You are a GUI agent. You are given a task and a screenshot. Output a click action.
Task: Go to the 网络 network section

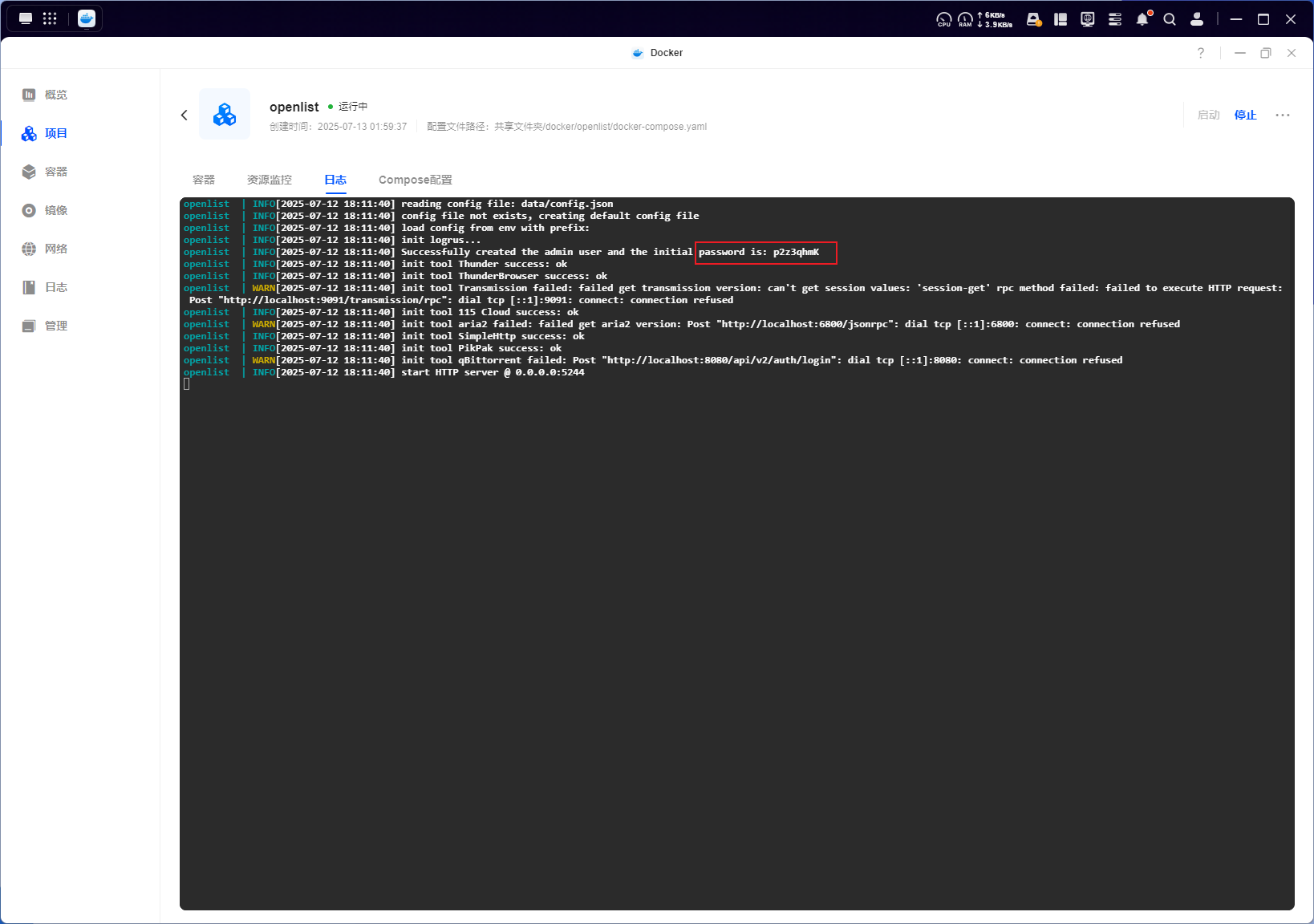click(46, 249)
